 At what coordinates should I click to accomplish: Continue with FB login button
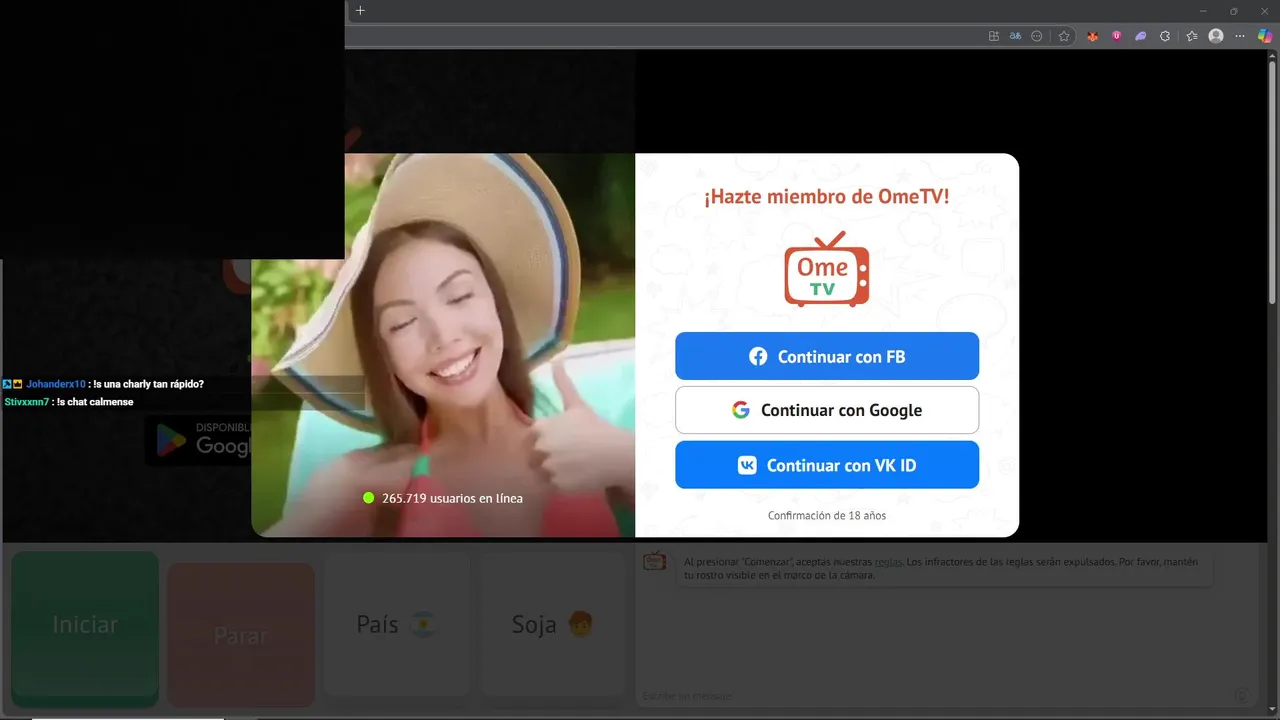[x=827, y=356]
